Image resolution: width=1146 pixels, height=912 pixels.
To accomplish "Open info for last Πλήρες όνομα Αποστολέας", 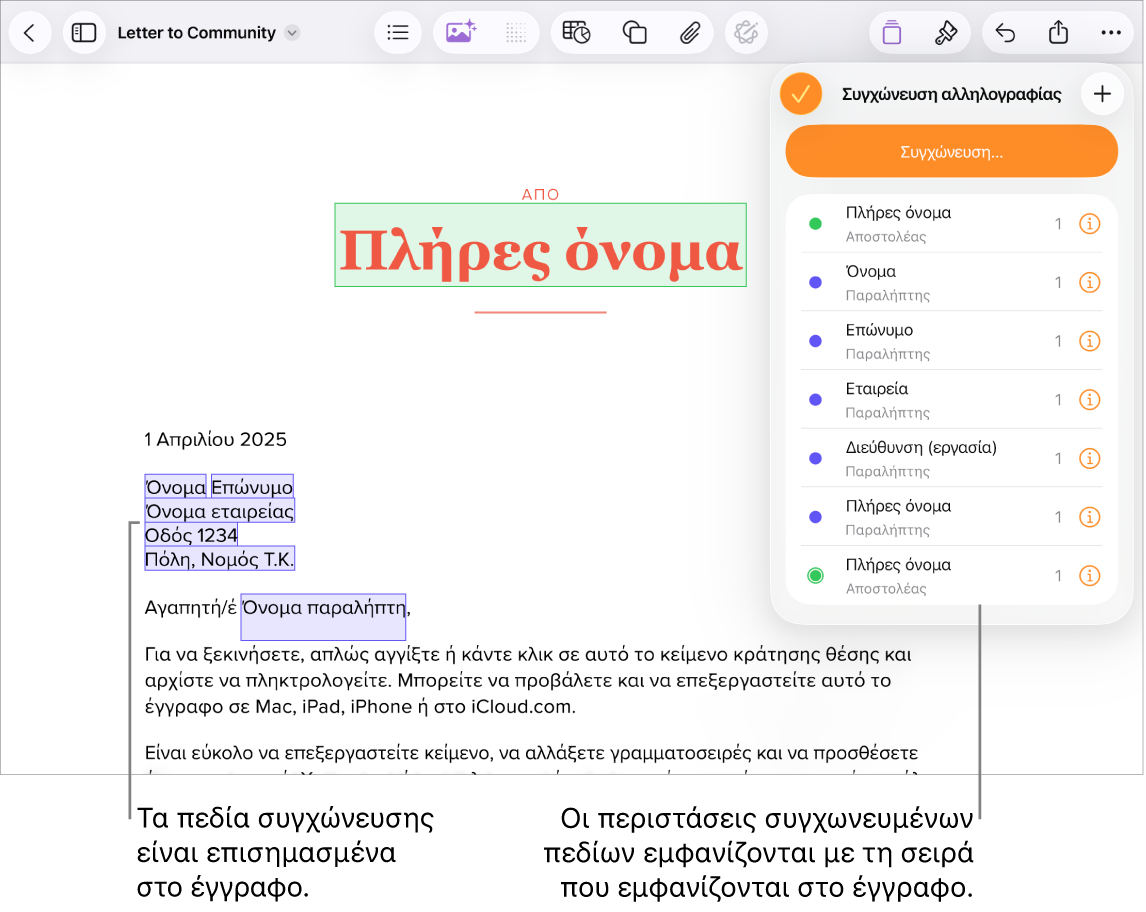I will 1089,576.
